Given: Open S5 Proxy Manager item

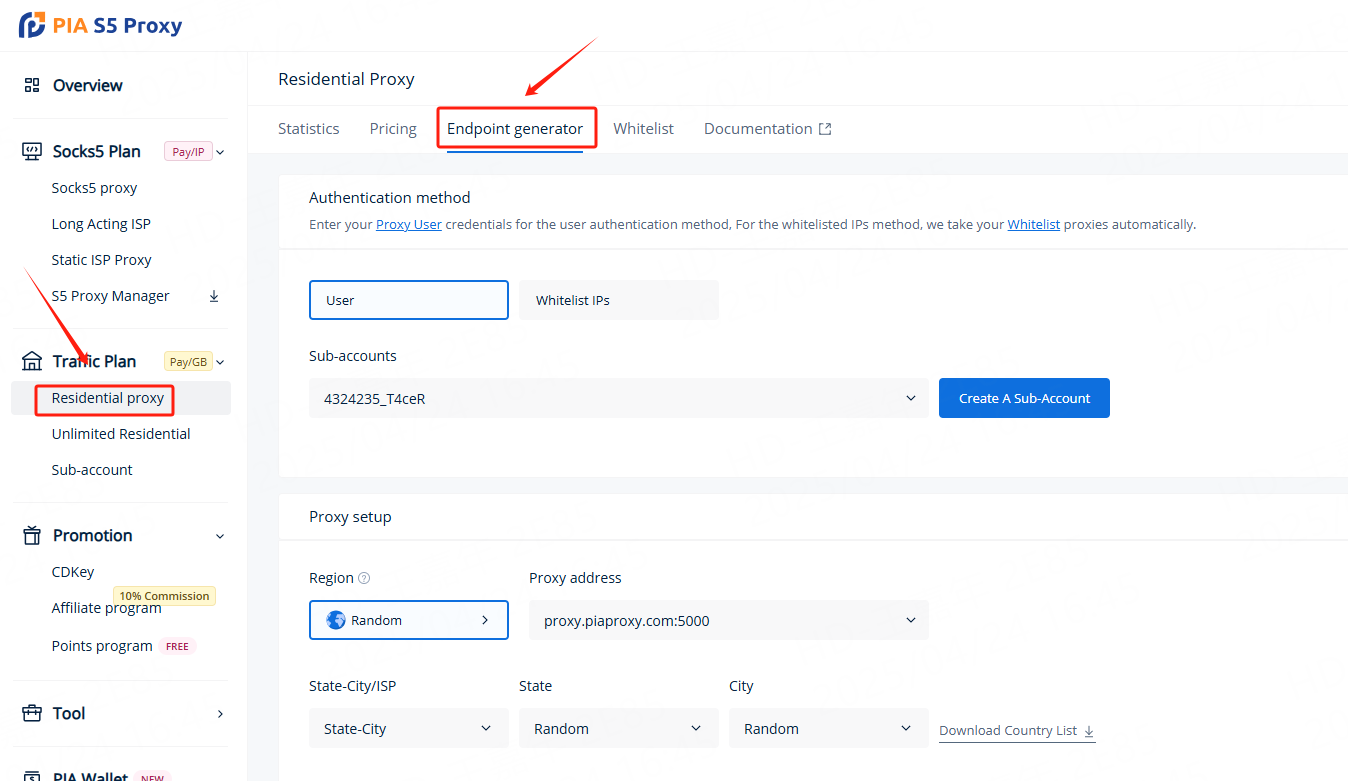Looking at the screenshot, I should (x=111, y=296).
